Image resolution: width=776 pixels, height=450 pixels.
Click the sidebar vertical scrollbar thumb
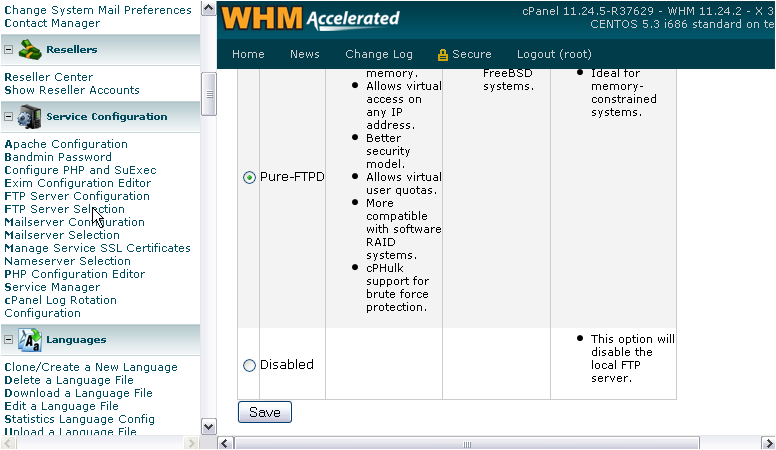(209, 94)
